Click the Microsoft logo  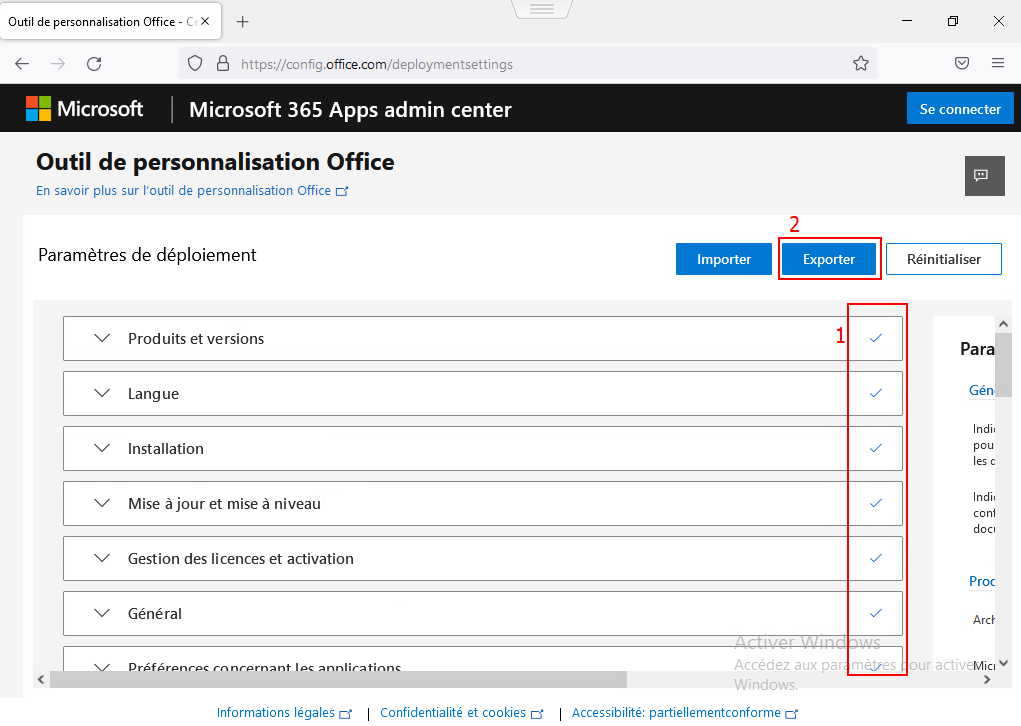tap(85, 109)
